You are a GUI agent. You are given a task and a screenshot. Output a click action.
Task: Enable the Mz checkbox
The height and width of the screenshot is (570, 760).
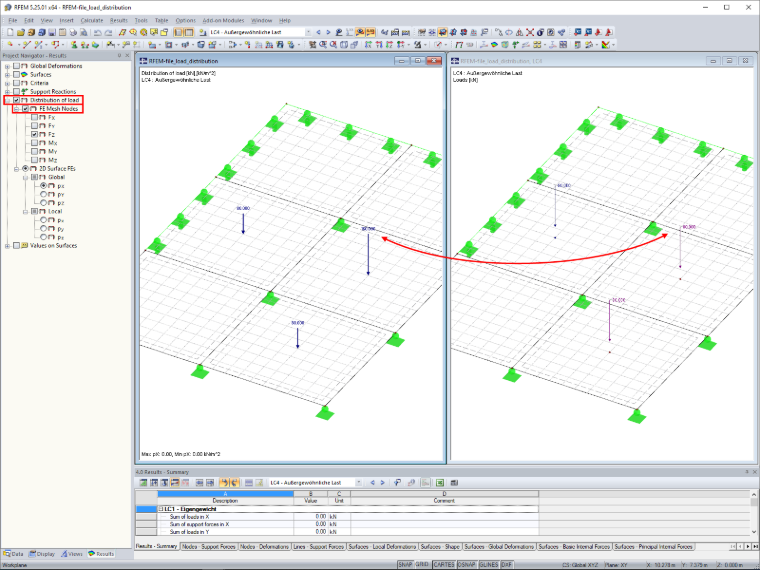pos(34,160)
